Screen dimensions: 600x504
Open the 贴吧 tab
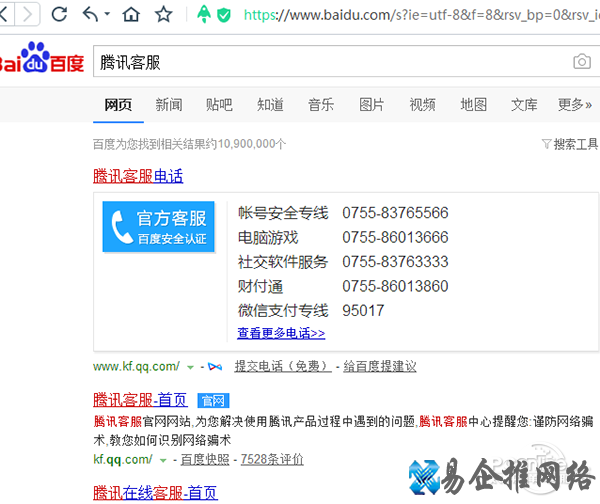[219, 104]
